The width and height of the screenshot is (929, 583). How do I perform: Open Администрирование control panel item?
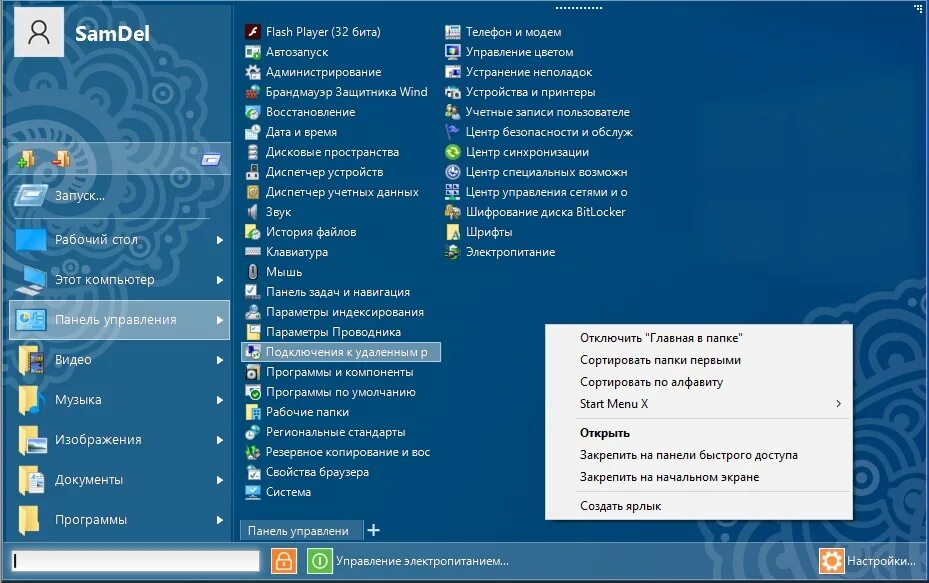pos(313,72)
